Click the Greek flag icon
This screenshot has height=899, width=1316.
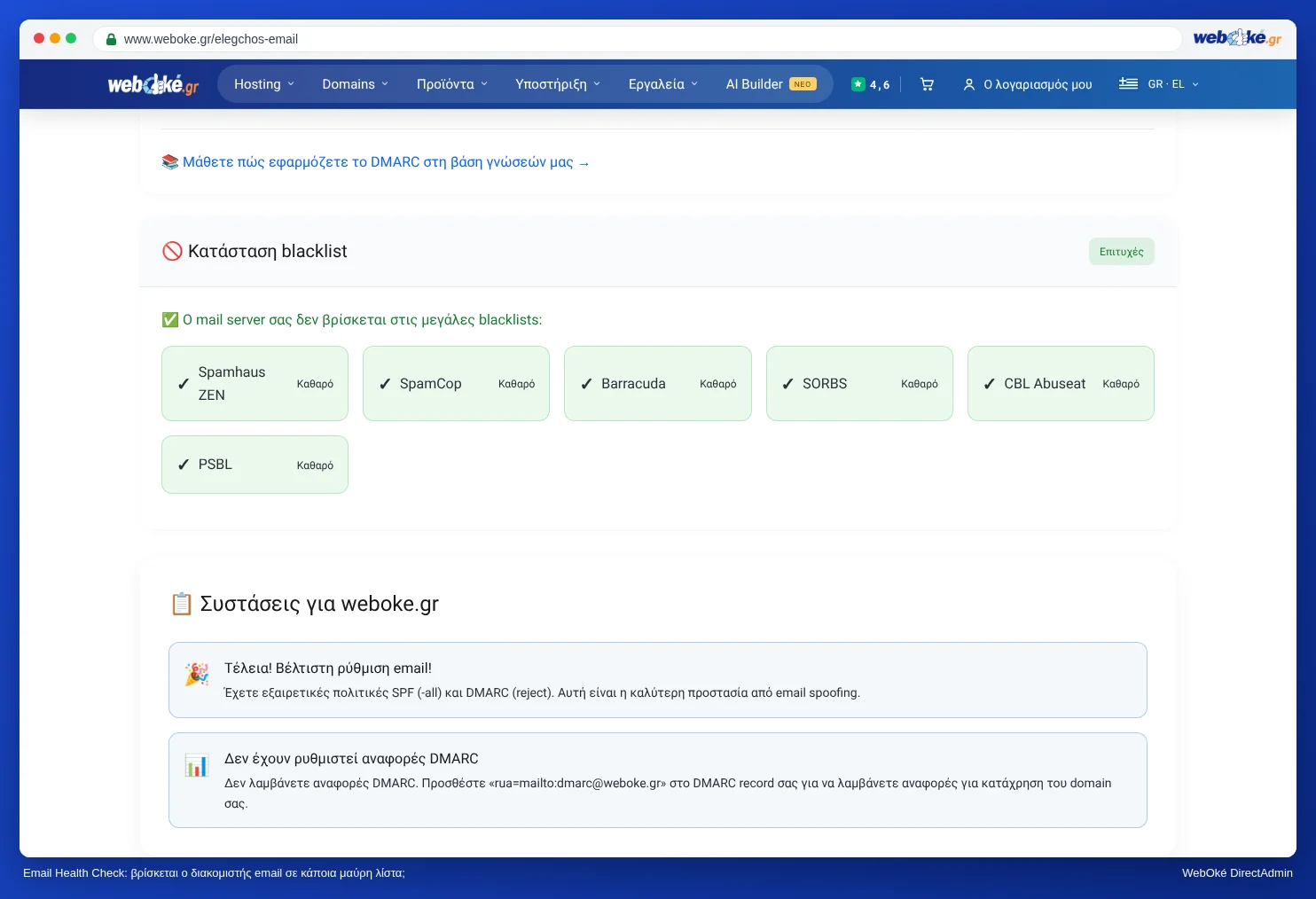coord(1128,83)
